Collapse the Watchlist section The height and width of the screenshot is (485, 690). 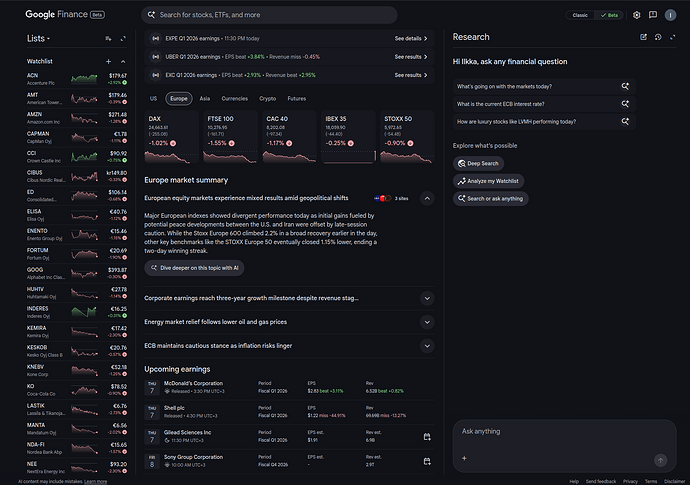pos(123,62)
